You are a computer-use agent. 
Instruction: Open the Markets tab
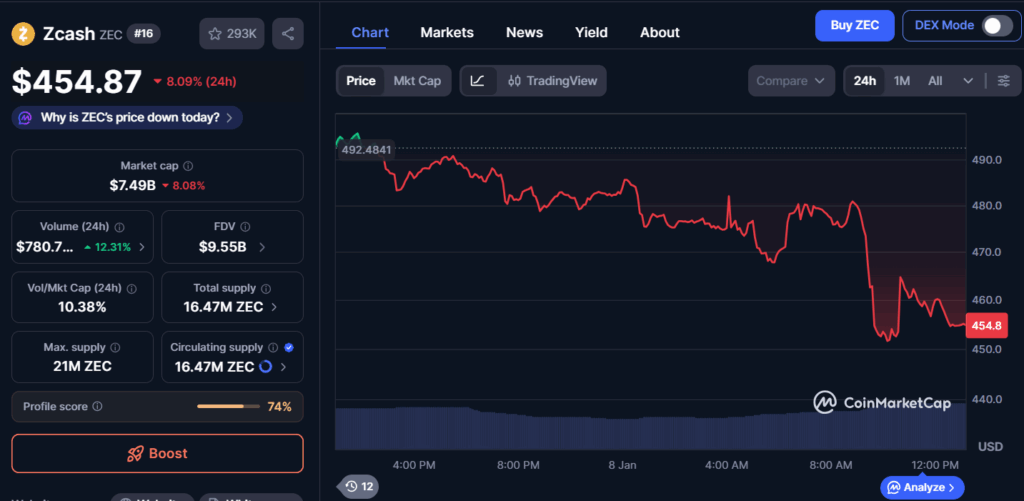(447, 33)
